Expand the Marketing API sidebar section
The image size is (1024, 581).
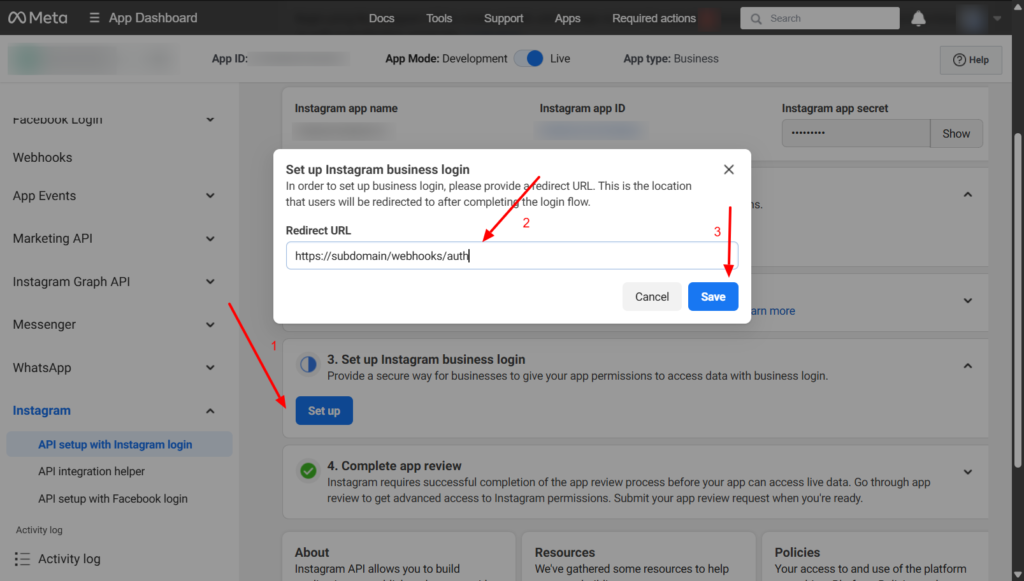[x=210, y=239]
